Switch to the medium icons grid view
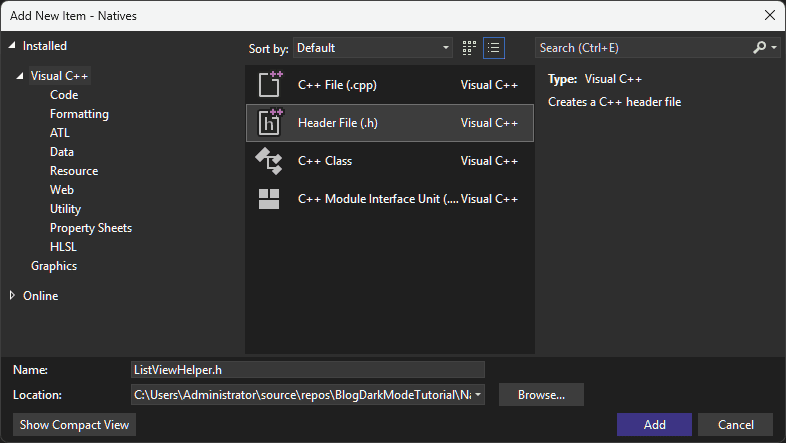 (x=469, y=48)
